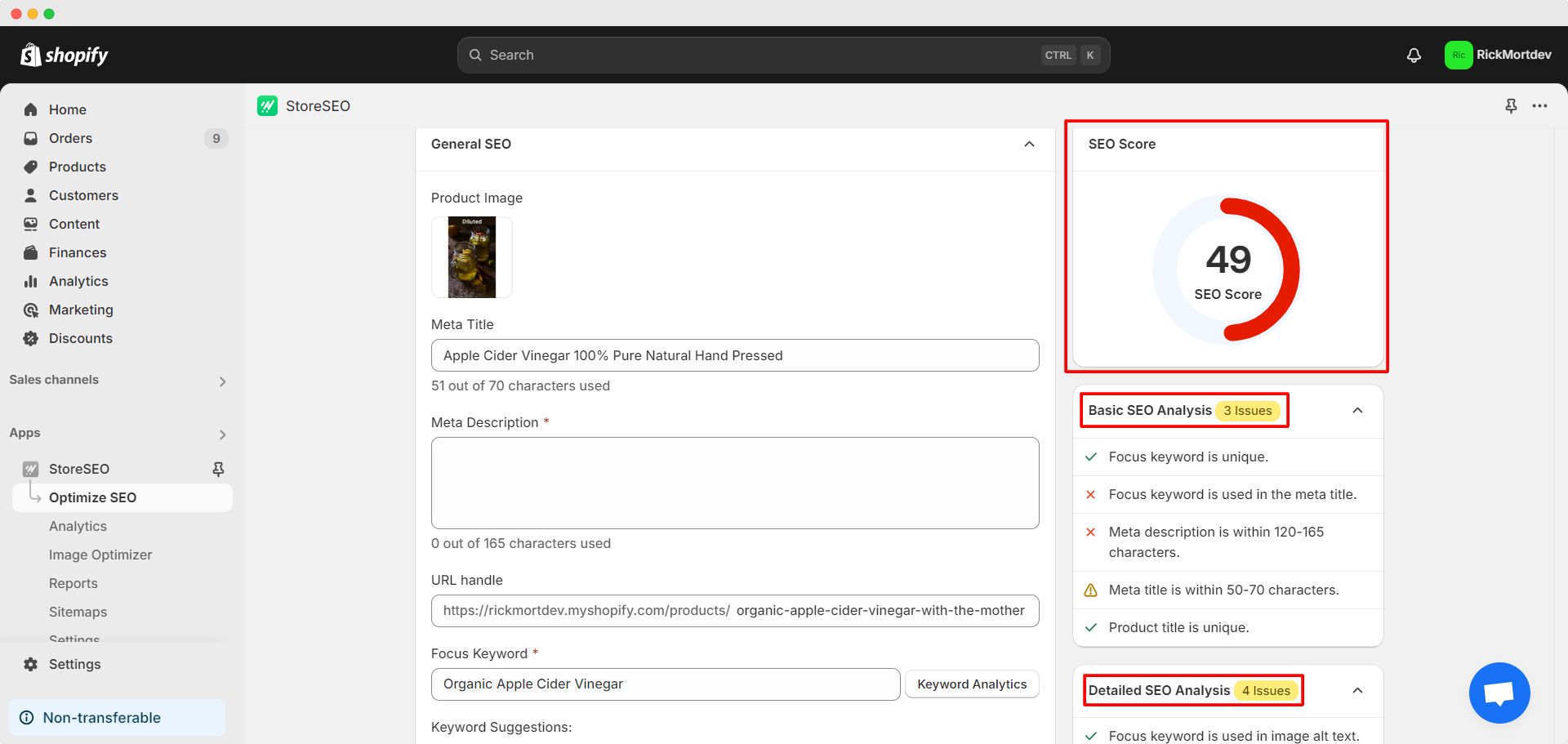Click 'Focus keyword is used in the meta title.'

coord(1232,494)
